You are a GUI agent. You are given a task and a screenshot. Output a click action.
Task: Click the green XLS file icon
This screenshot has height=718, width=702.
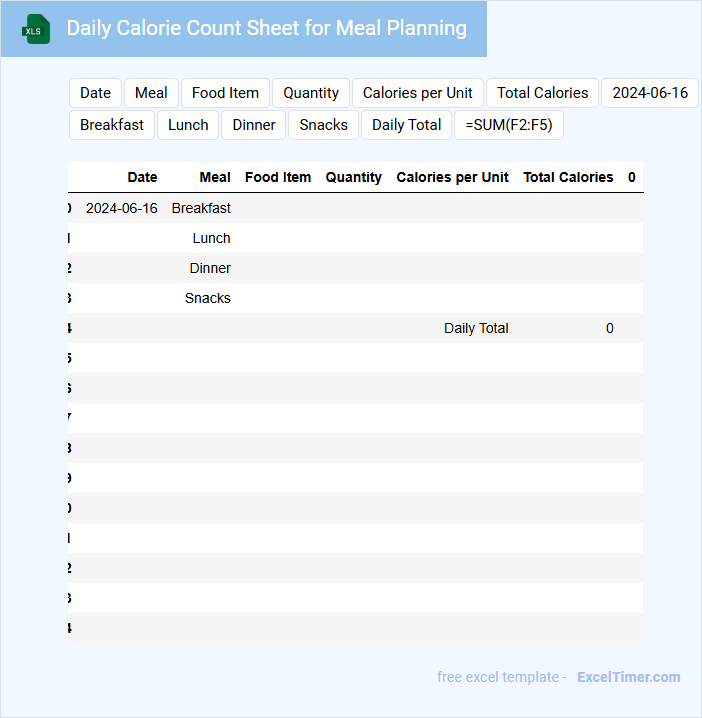37,29
